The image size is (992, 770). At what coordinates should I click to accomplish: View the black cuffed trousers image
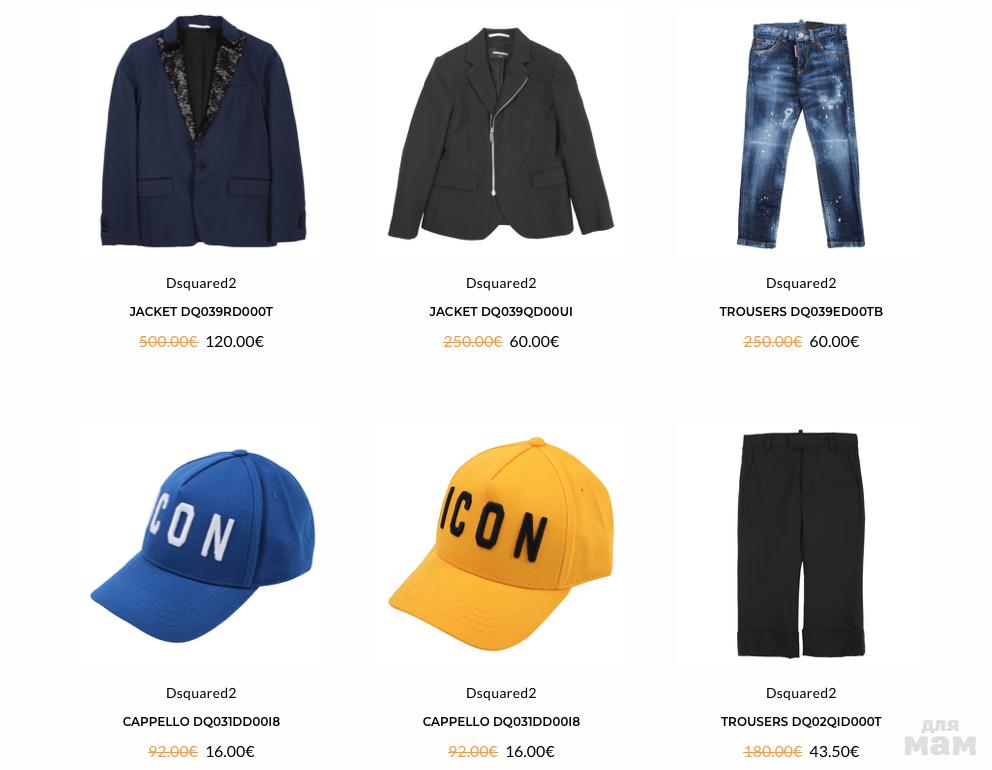[x=801, y=544]
